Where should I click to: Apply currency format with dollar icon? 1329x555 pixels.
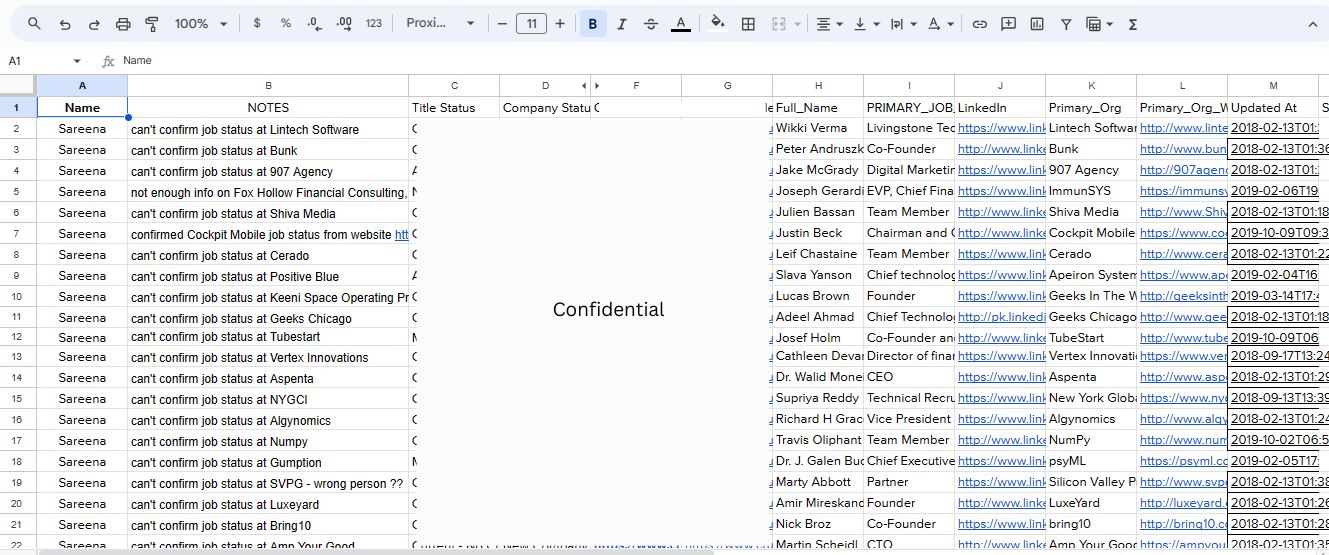pyautogui.click(x=257, y=24)
